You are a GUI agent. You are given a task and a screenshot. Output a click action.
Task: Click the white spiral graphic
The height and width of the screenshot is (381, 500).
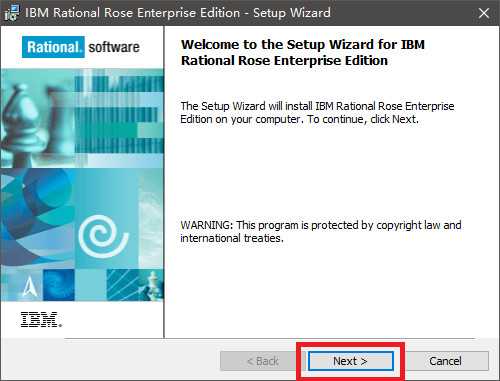pyautogui.click(x=103, y=236)
